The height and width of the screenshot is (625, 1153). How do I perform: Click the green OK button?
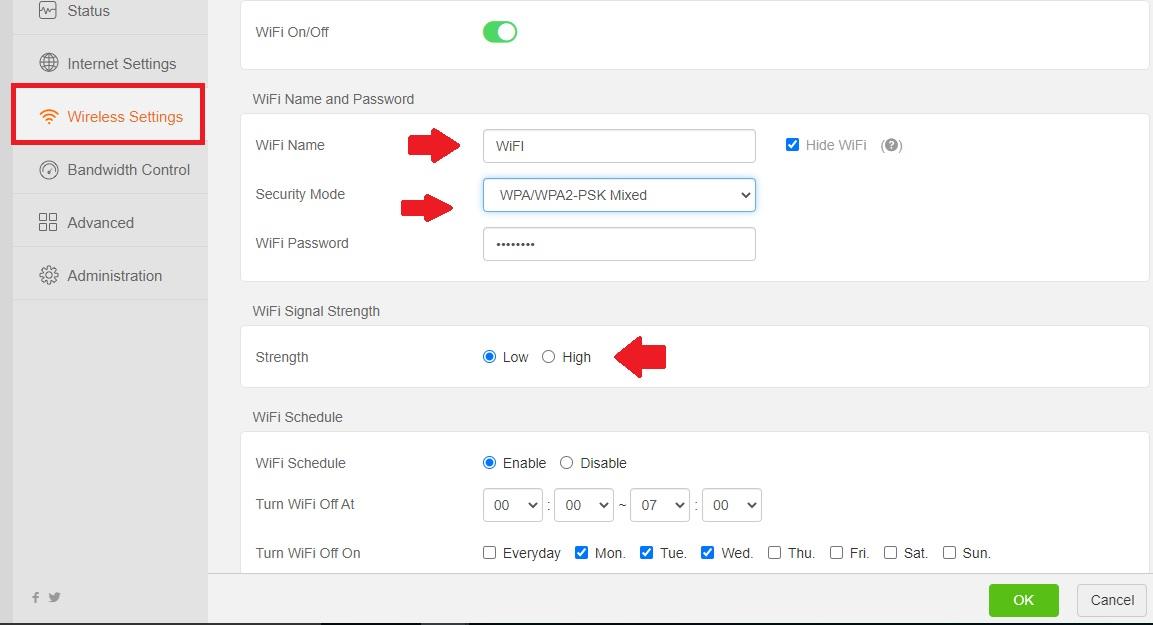(x=1024, y=600)
